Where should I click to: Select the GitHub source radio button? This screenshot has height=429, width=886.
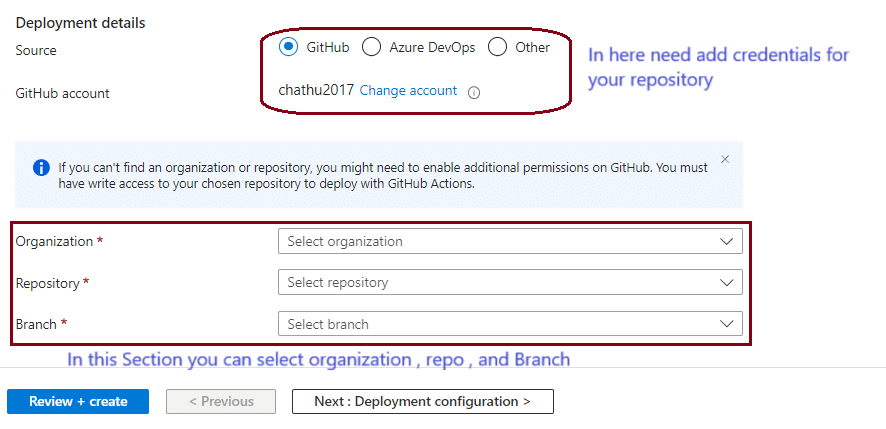tap(289, 47)
